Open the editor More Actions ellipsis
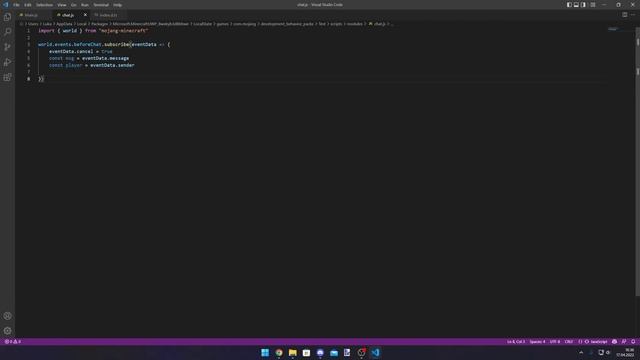The image size is (640, 360). pyautogui.click(x=633, y=15)
